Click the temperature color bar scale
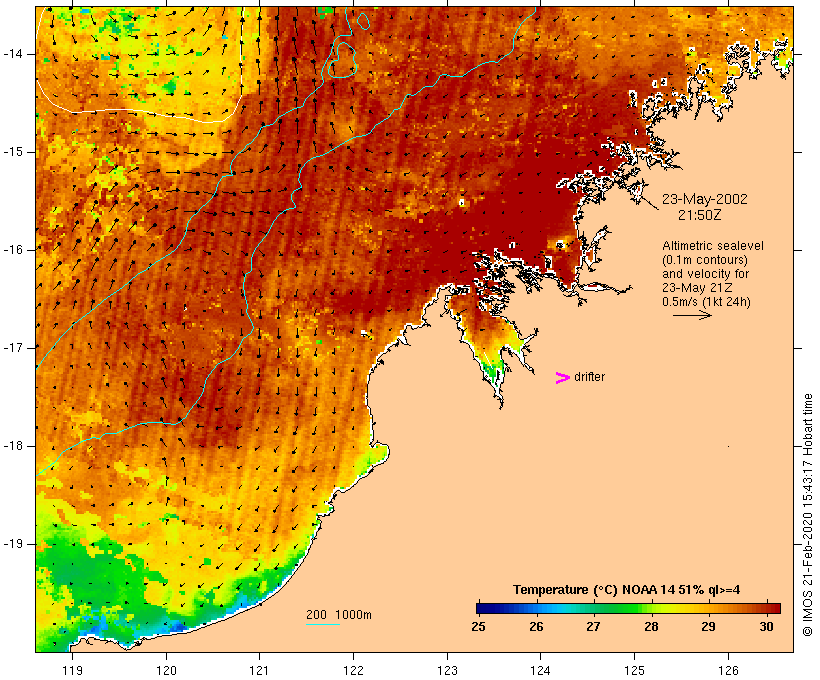 click(x=628, y=608)
